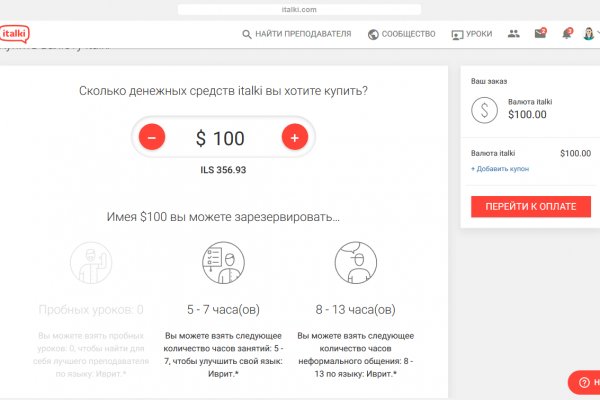600x400 pixels.
Task: Click the trial lessons teacher icon
Action: click(91, 262)
